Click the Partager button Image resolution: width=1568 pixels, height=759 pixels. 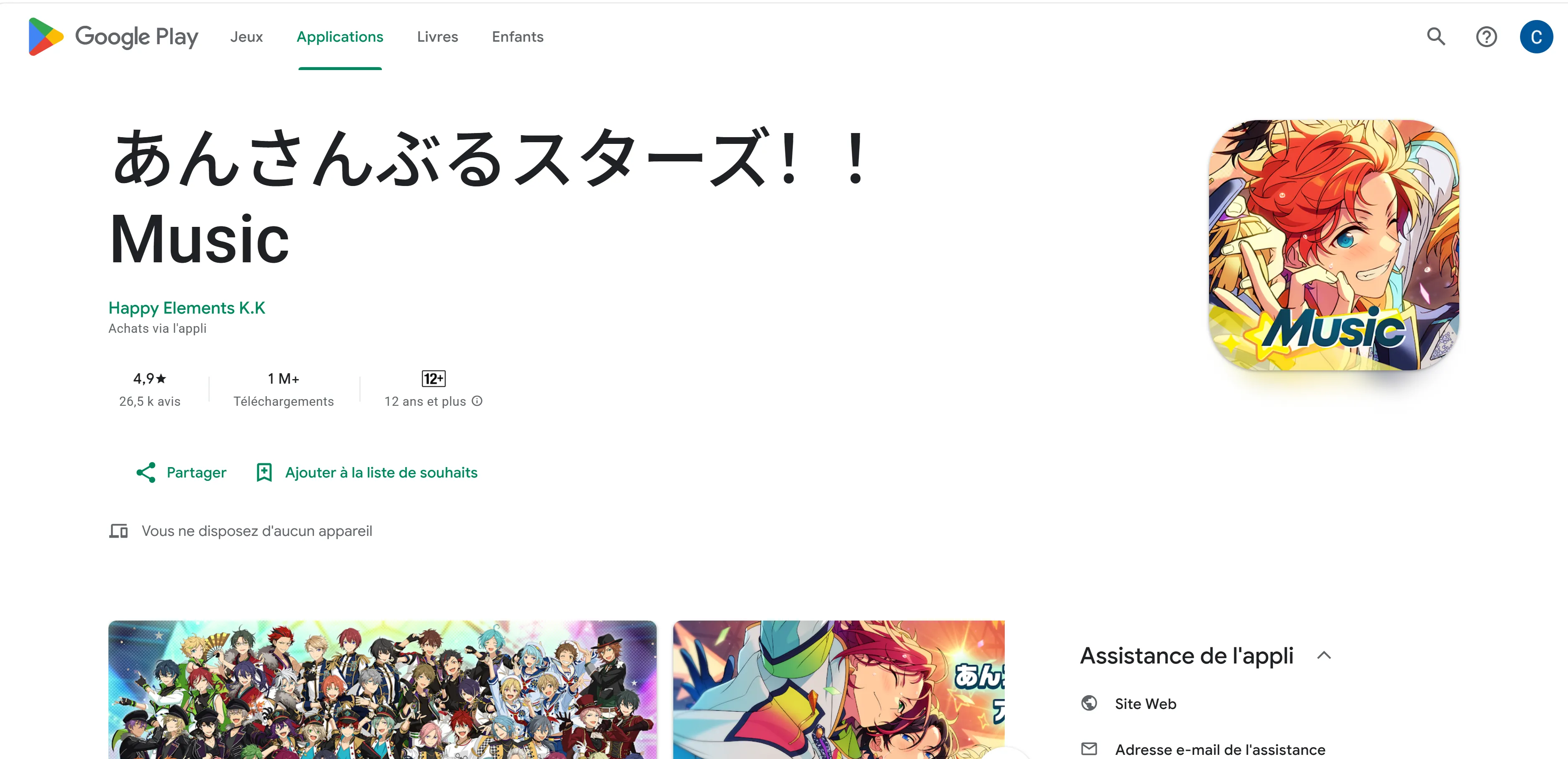click(181, 472)
